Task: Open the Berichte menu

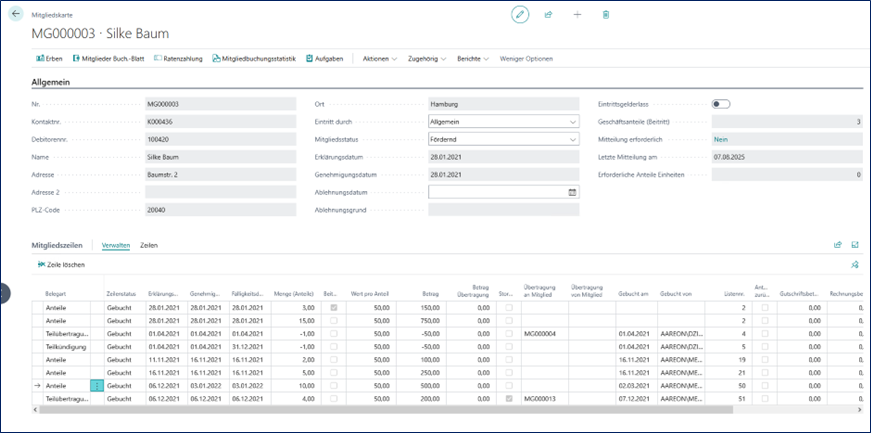Action: [472, 59]
